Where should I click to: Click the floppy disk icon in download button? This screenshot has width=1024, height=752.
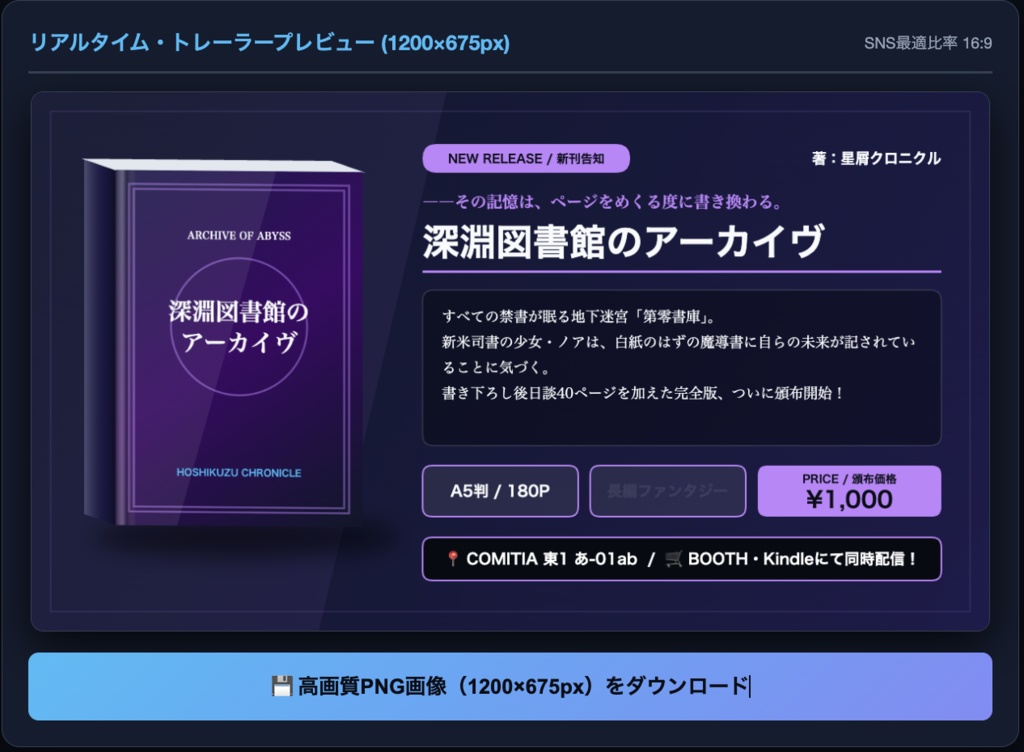(x=281, y=686)
